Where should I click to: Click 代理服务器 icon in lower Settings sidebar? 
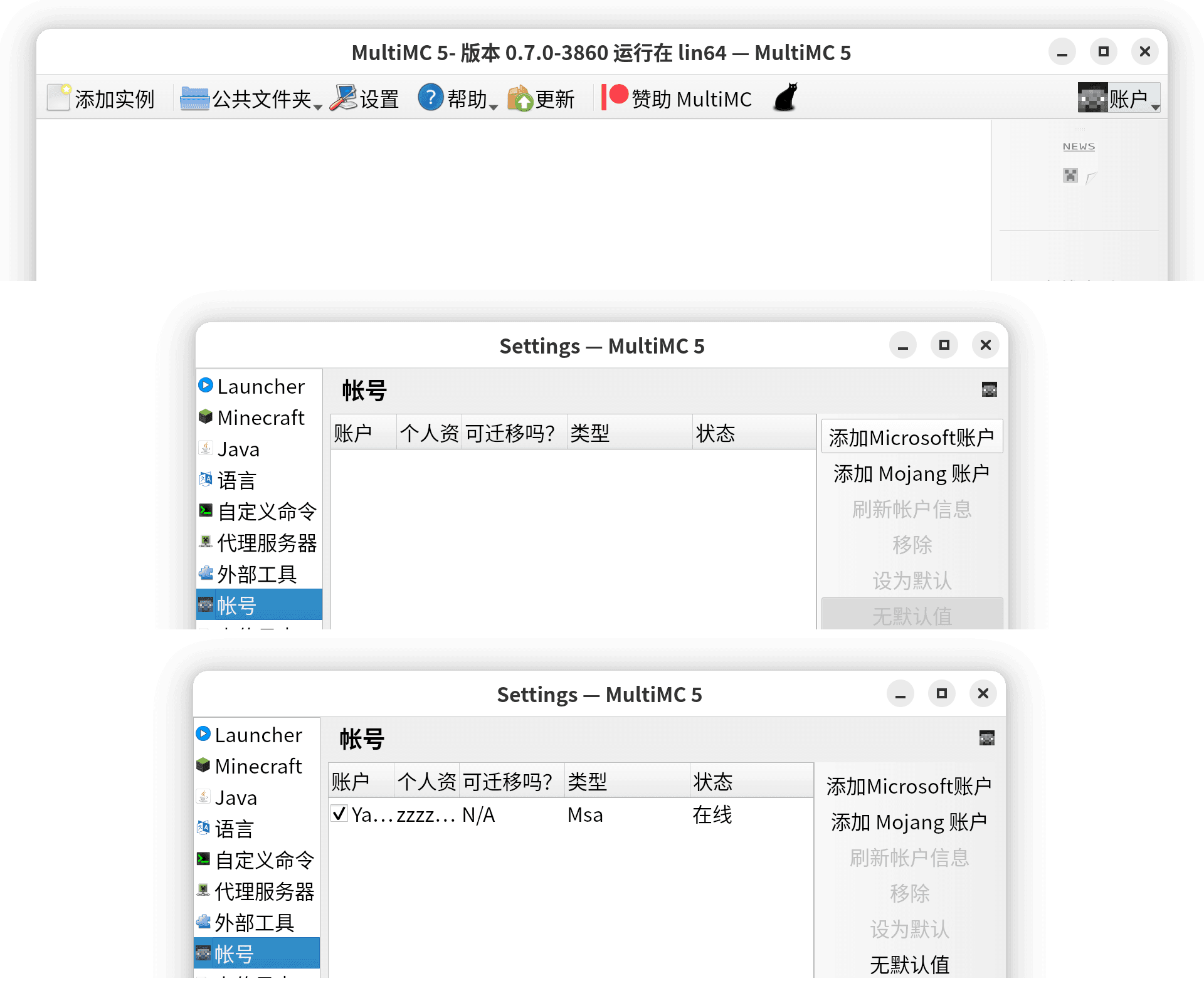pyautogui.click(x=203, y=890)
